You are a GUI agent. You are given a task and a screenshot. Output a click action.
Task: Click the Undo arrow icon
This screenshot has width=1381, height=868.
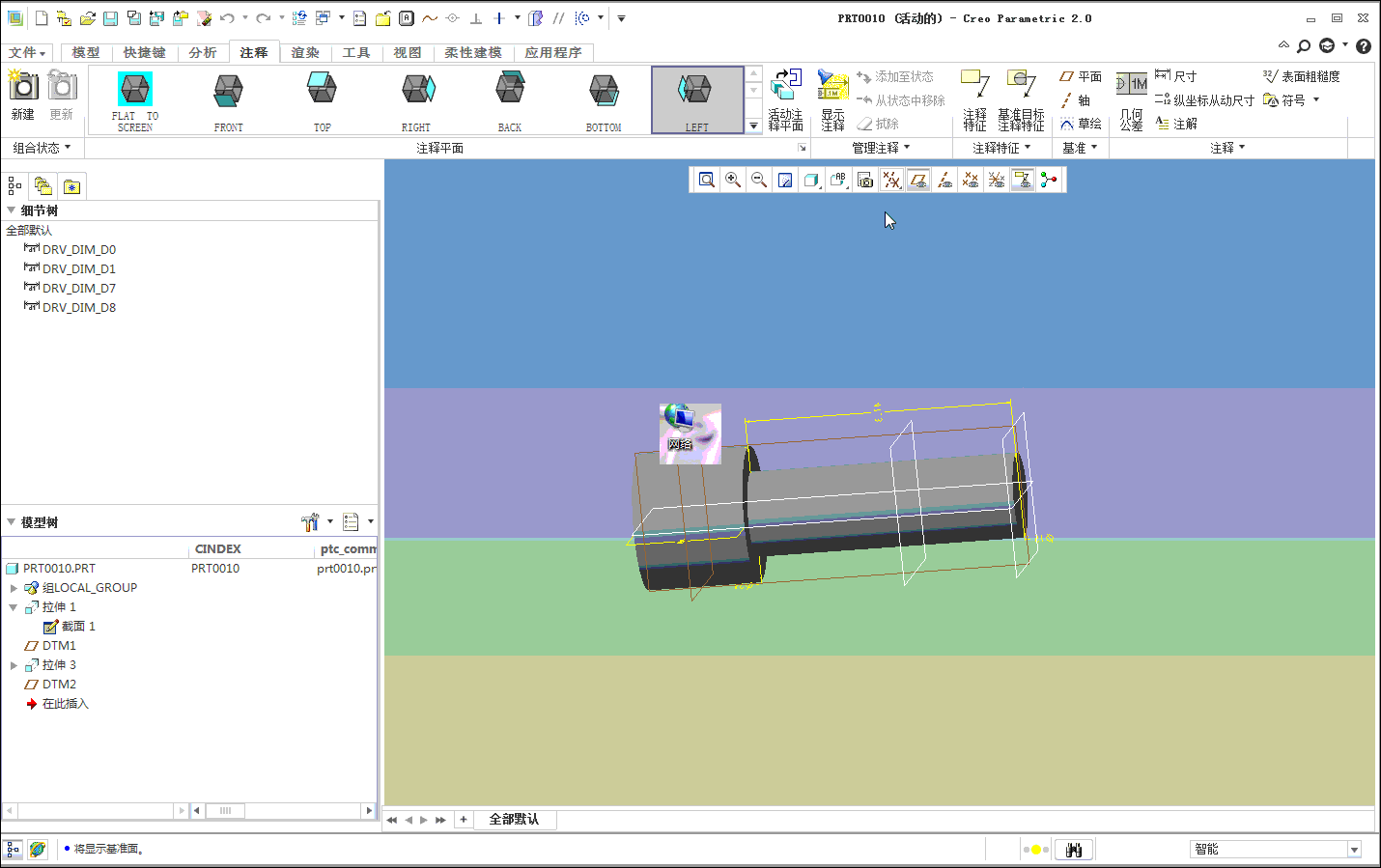[x=227, y=18]
